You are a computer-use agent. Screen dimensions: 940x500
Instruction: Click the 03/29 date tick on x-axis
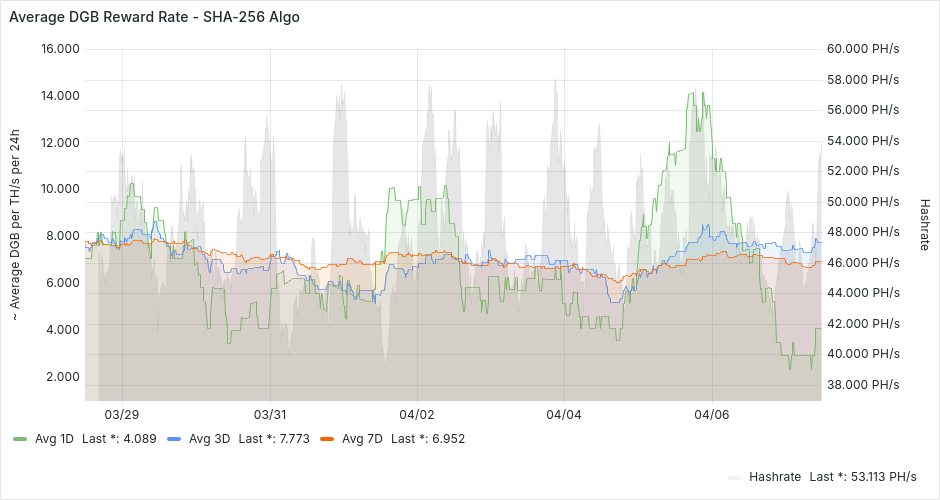122,414
